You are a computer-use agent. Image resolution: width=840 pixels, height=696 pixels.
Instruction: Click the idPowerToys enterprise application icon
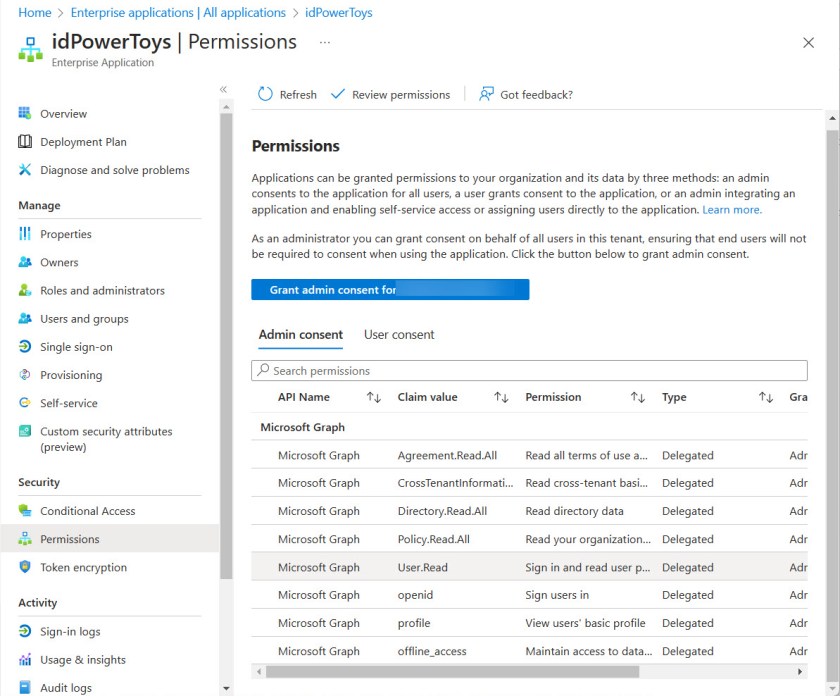[31, 50]
